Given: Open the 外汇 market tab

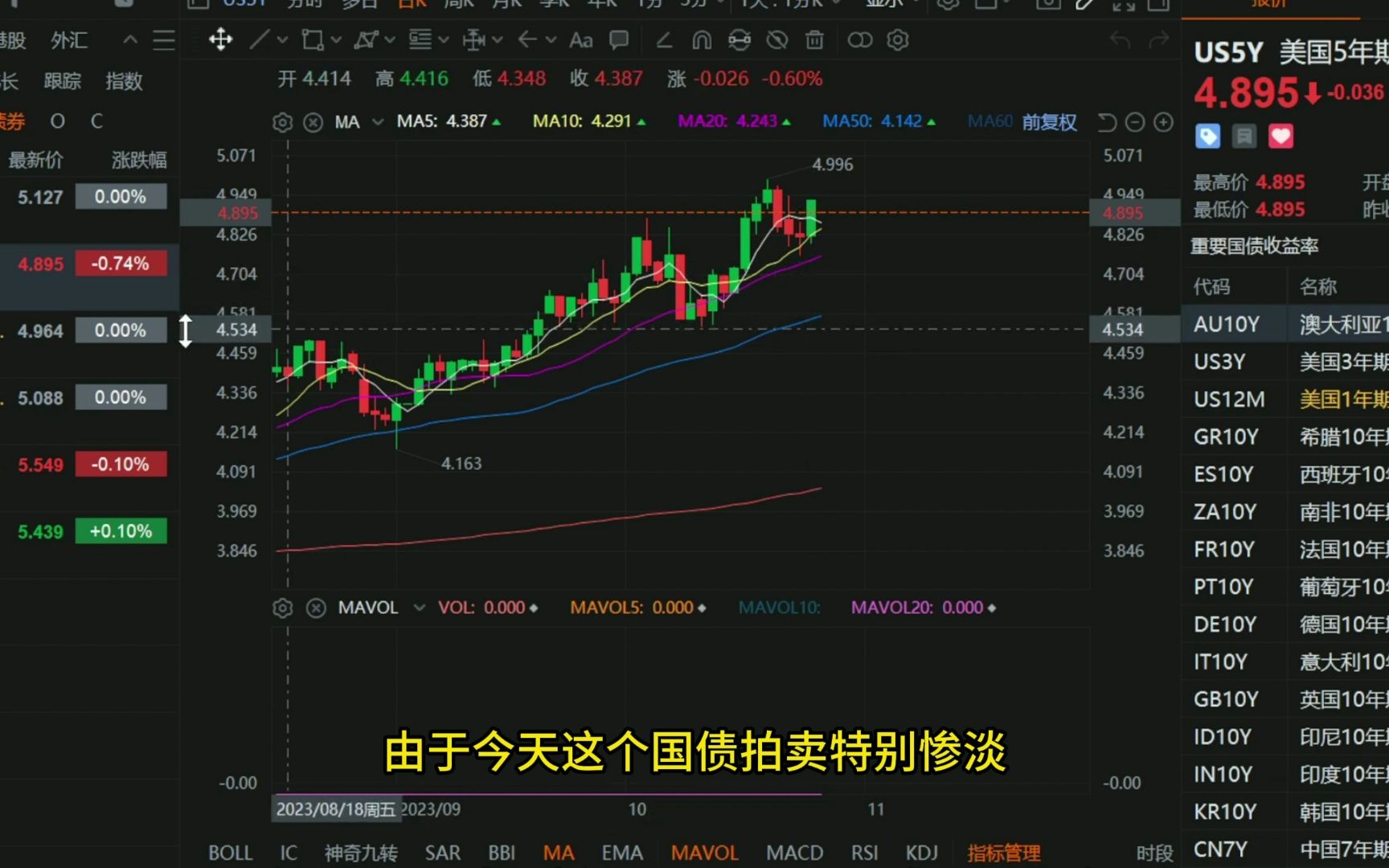Looking at the screenshot, I should (x=69, y=40).
